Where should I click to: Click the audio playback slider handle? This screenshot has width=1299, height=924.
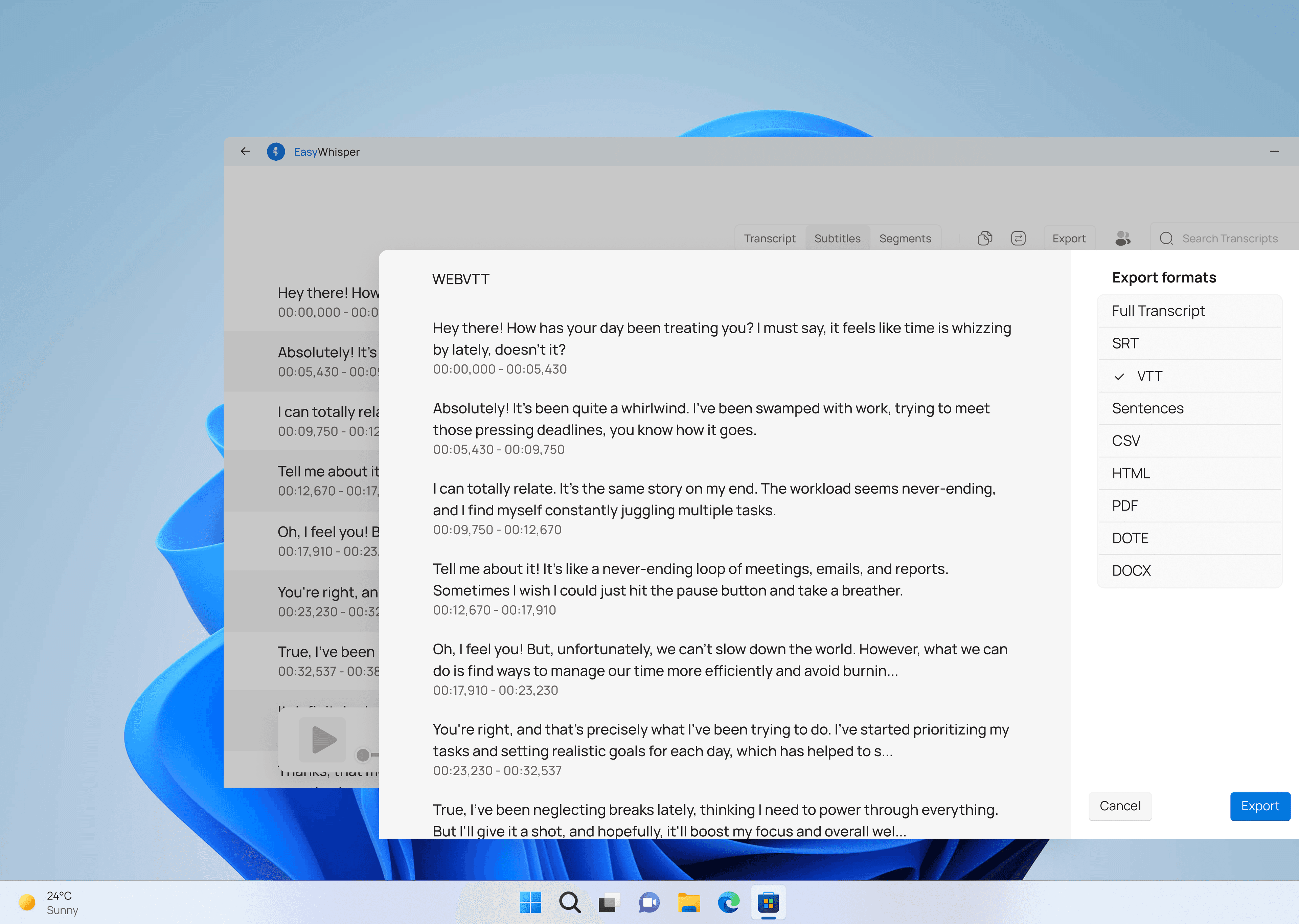(362, 755)
